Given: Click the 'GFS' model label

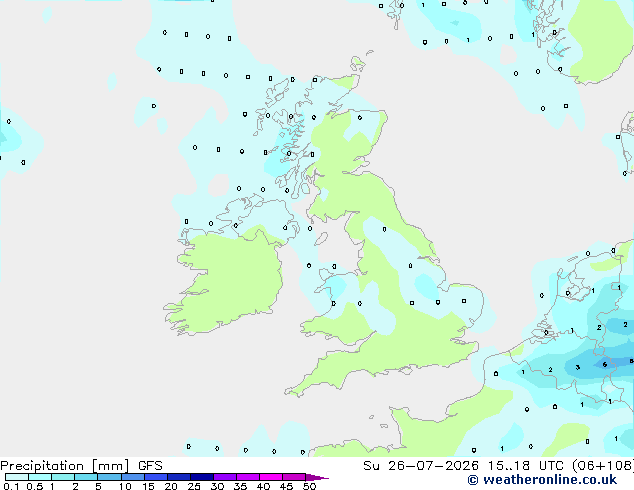Looking at the screenshot, I should (x=150, y=466).
